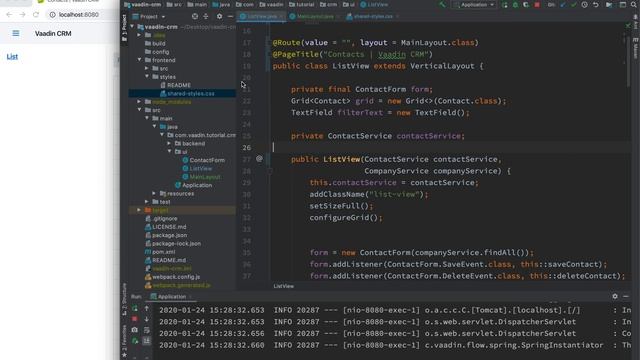
Task: Click the down arrow in Run console
Action: [147, 319]
